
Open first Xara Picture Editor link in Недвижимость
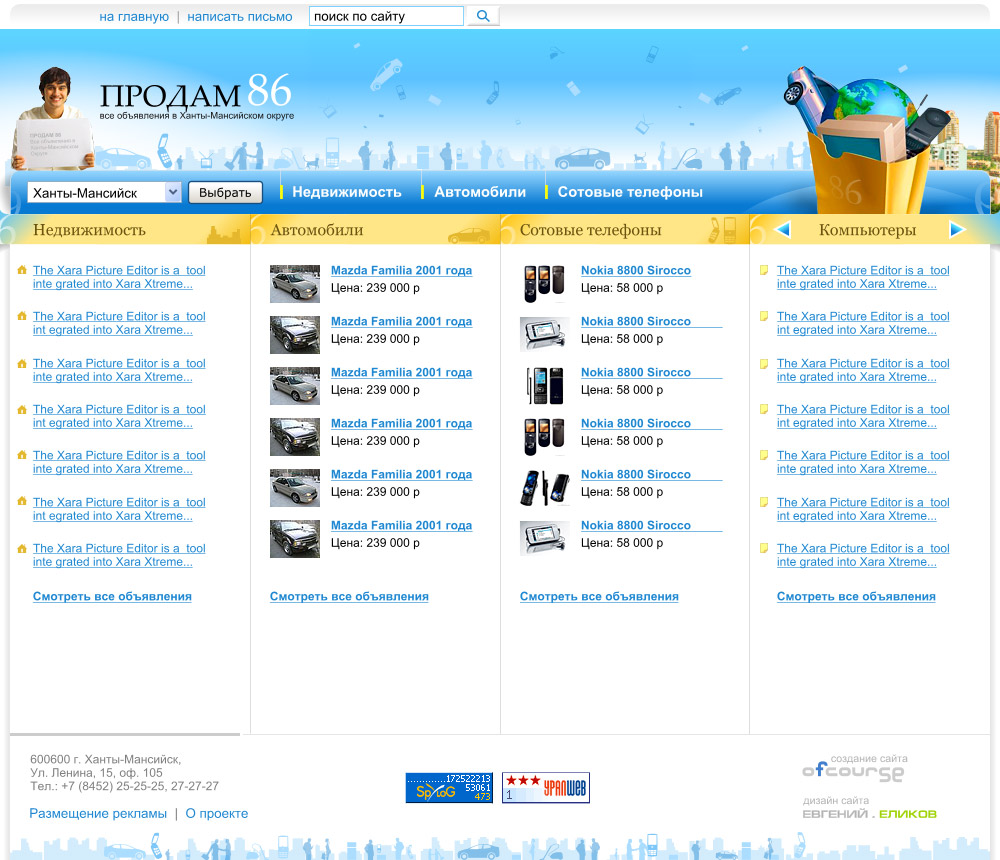pos(119,277)
